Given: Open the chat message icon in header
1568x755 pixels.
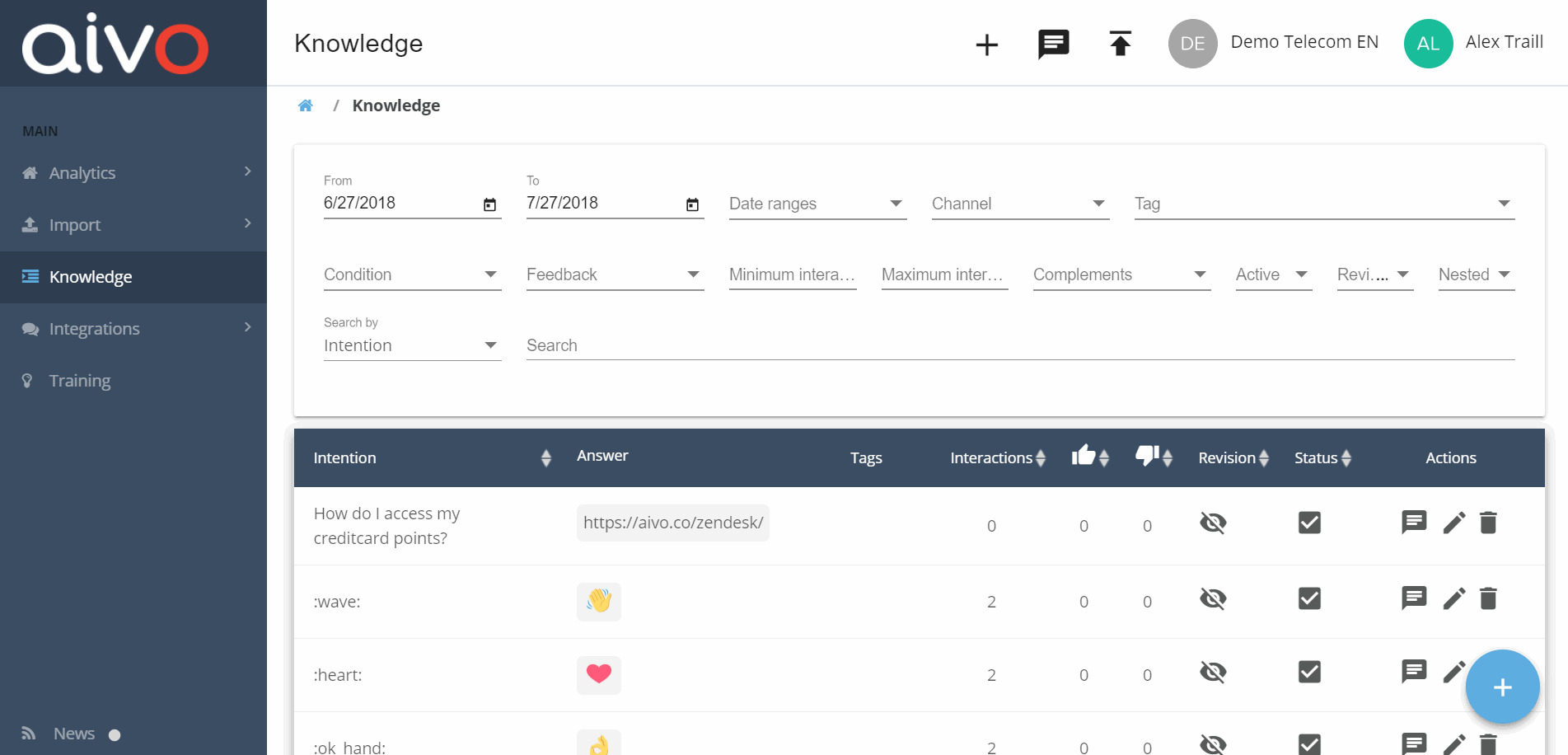Looking at the screenshot, I should [x=1053, y=44].
